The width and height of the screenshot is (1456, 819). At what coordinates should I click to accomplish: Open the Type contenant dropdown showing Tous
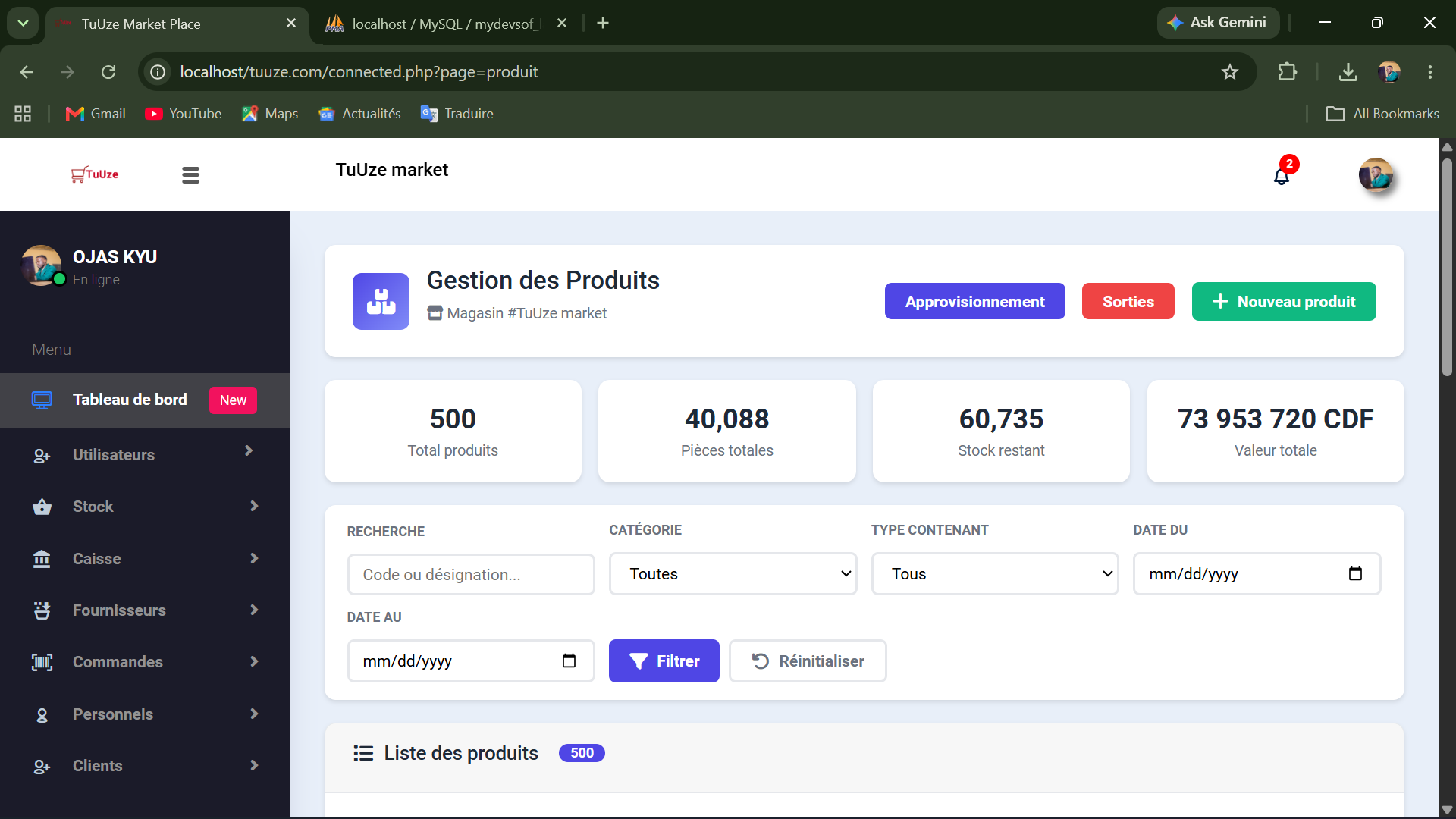(995, 574)
